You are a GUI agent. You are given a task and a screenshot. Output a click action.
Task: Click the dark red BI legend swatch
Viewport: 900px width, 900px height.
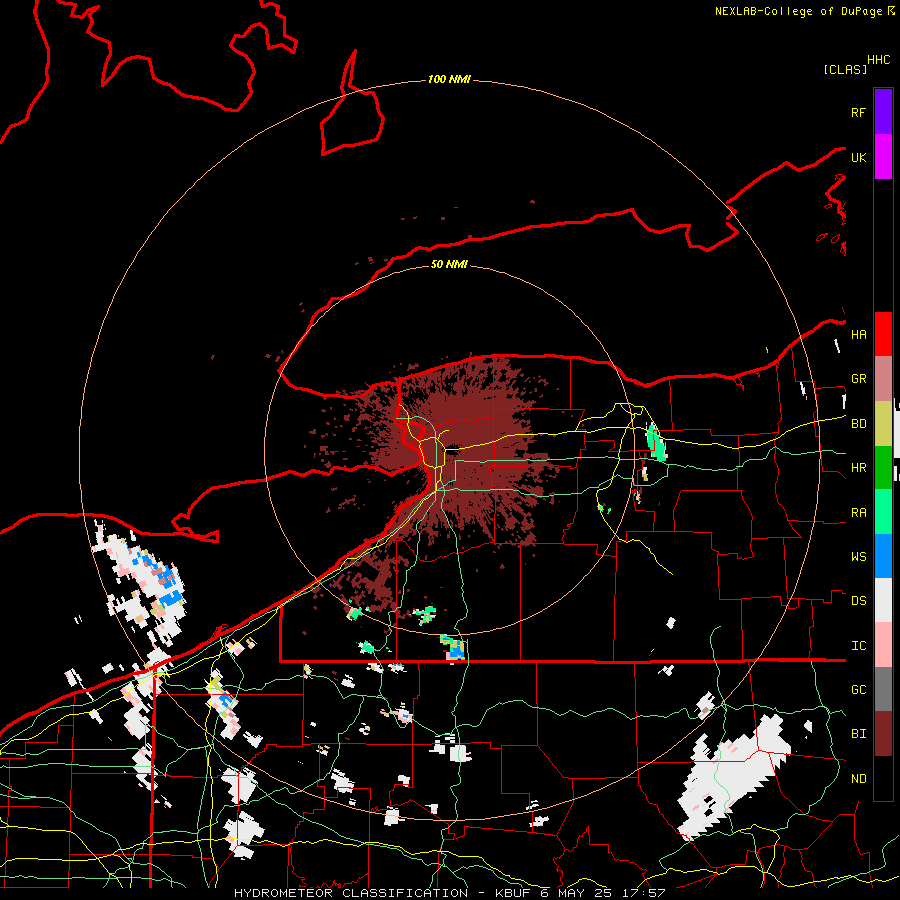tap(883, 734)
